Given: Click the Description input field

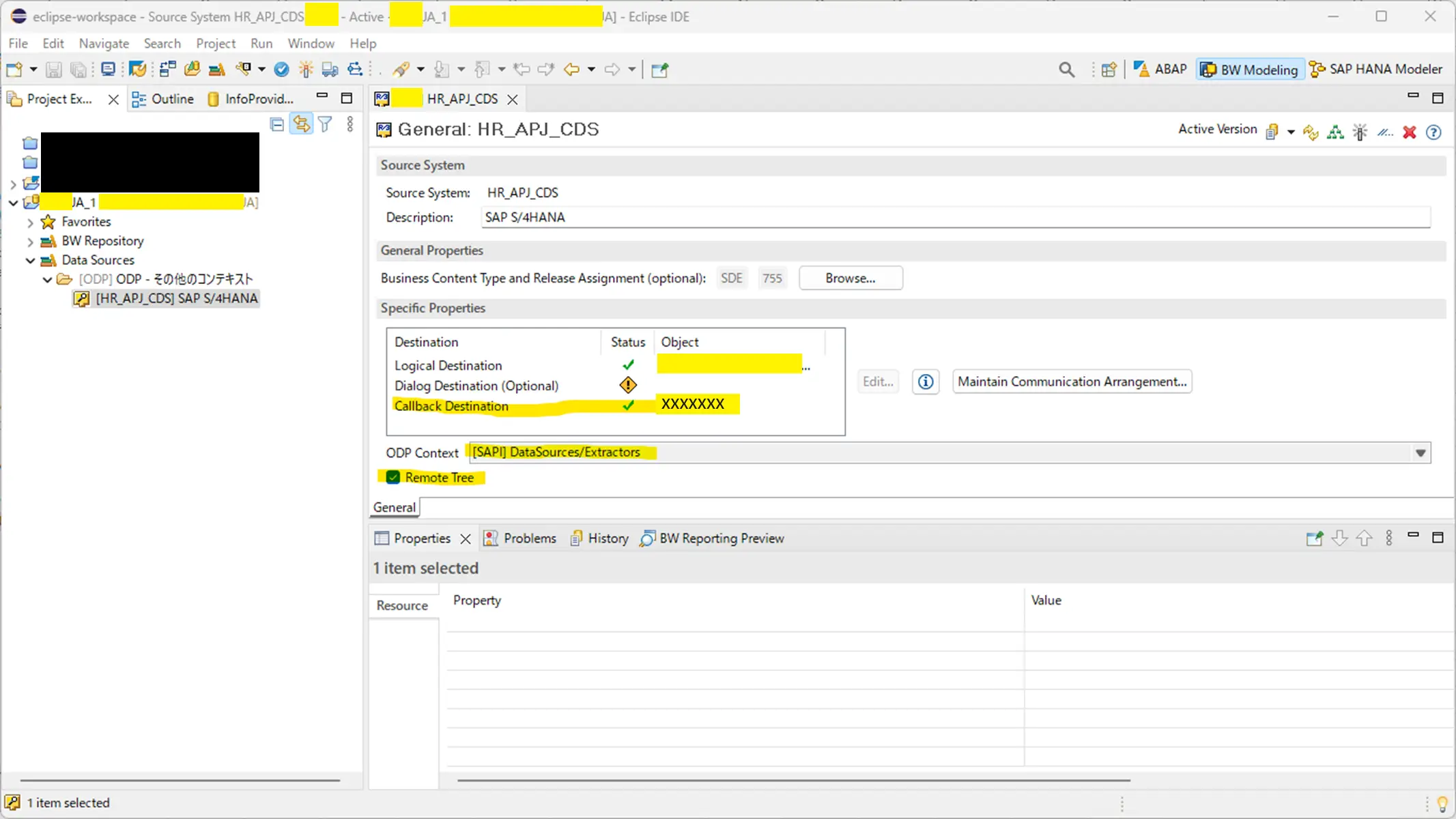Looking at the screenshot, I should click(x=956, y=217).
